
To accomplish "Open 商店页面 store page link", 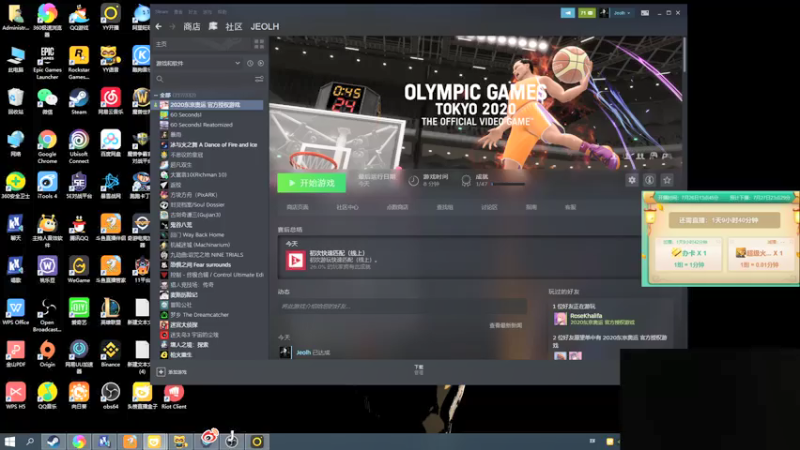I will (297, 207).
